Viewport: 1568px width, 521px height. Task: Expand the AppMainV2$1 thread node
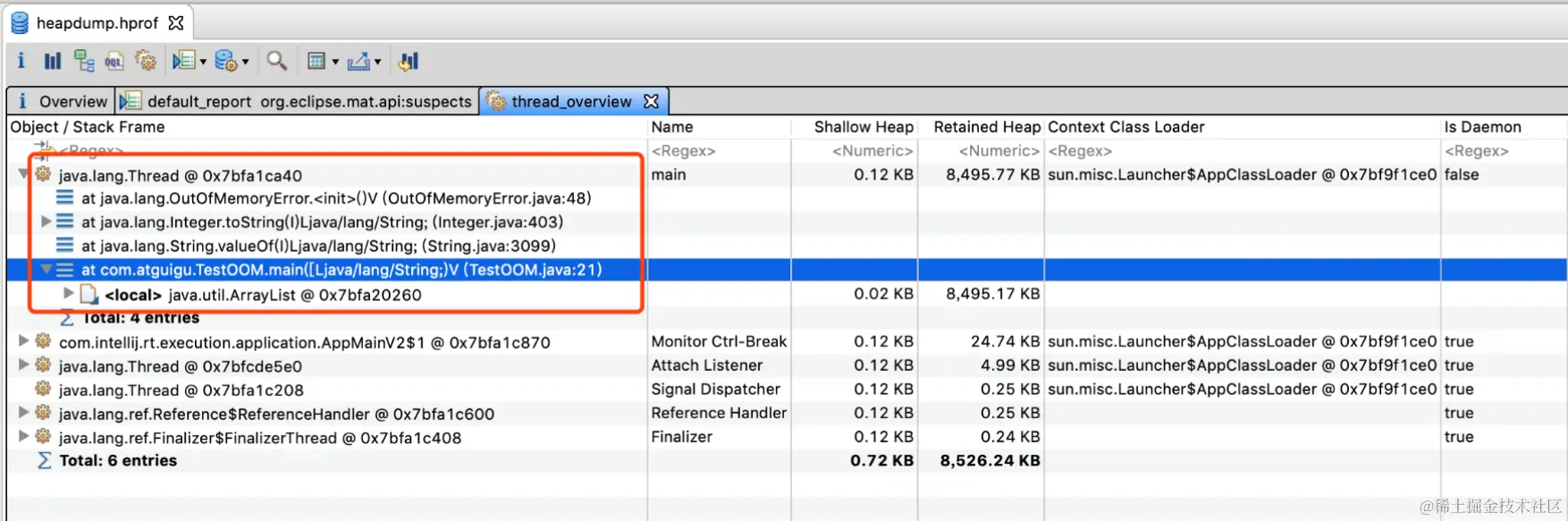click(x=24, y=340)
